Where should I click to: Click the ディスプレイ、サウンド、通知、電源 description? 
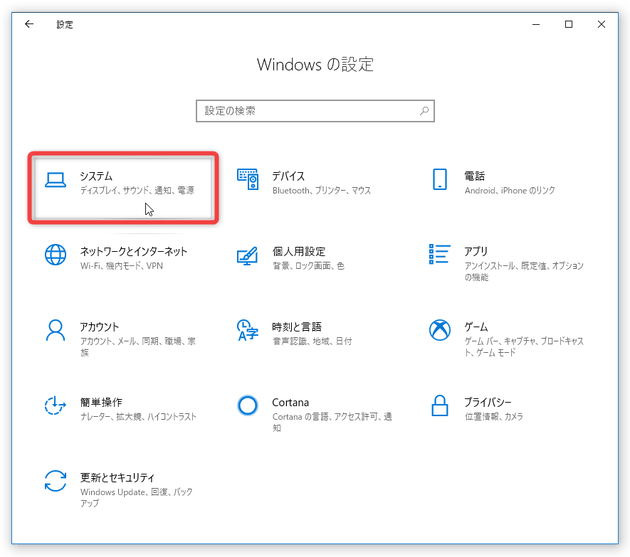pos(137,190)
